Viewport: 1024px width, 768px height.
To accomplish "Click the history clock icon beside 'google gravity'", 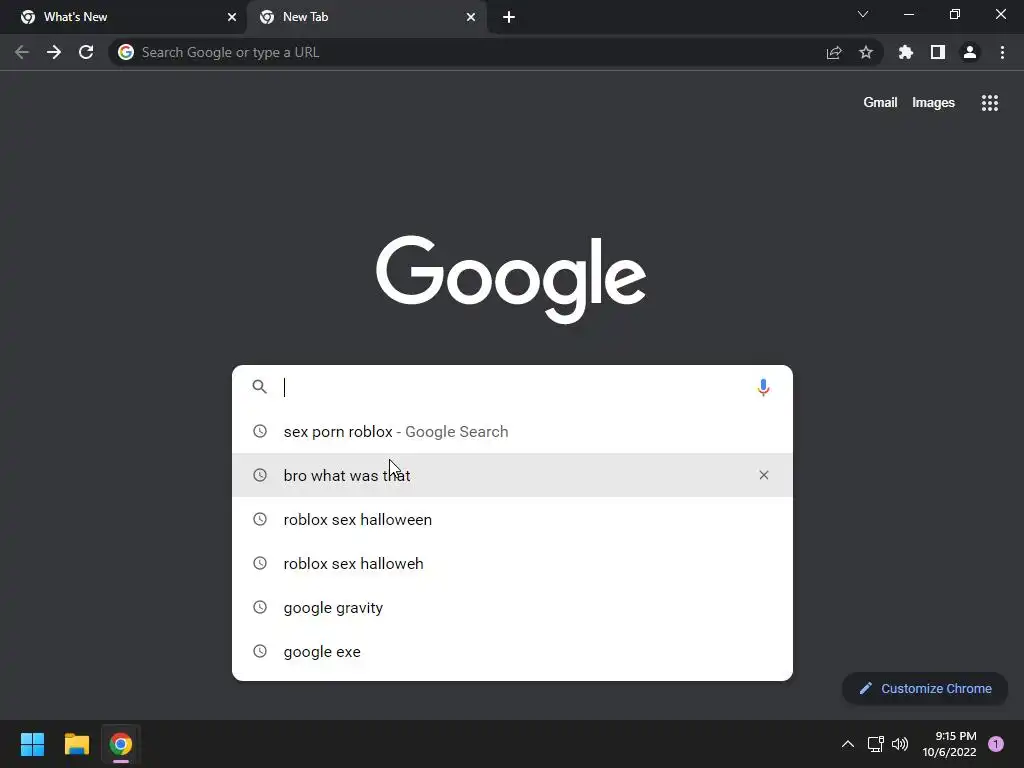I will click(260, 607).
